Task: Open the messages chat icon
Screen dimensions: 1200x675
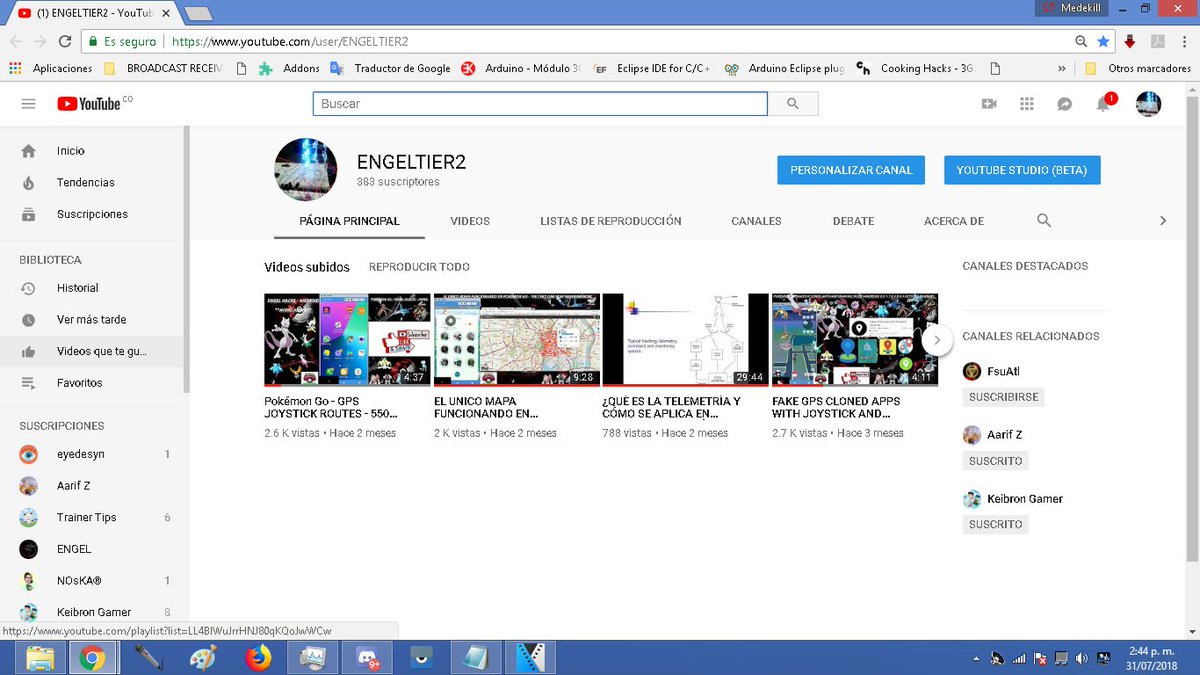Action: coord(1065,104)
